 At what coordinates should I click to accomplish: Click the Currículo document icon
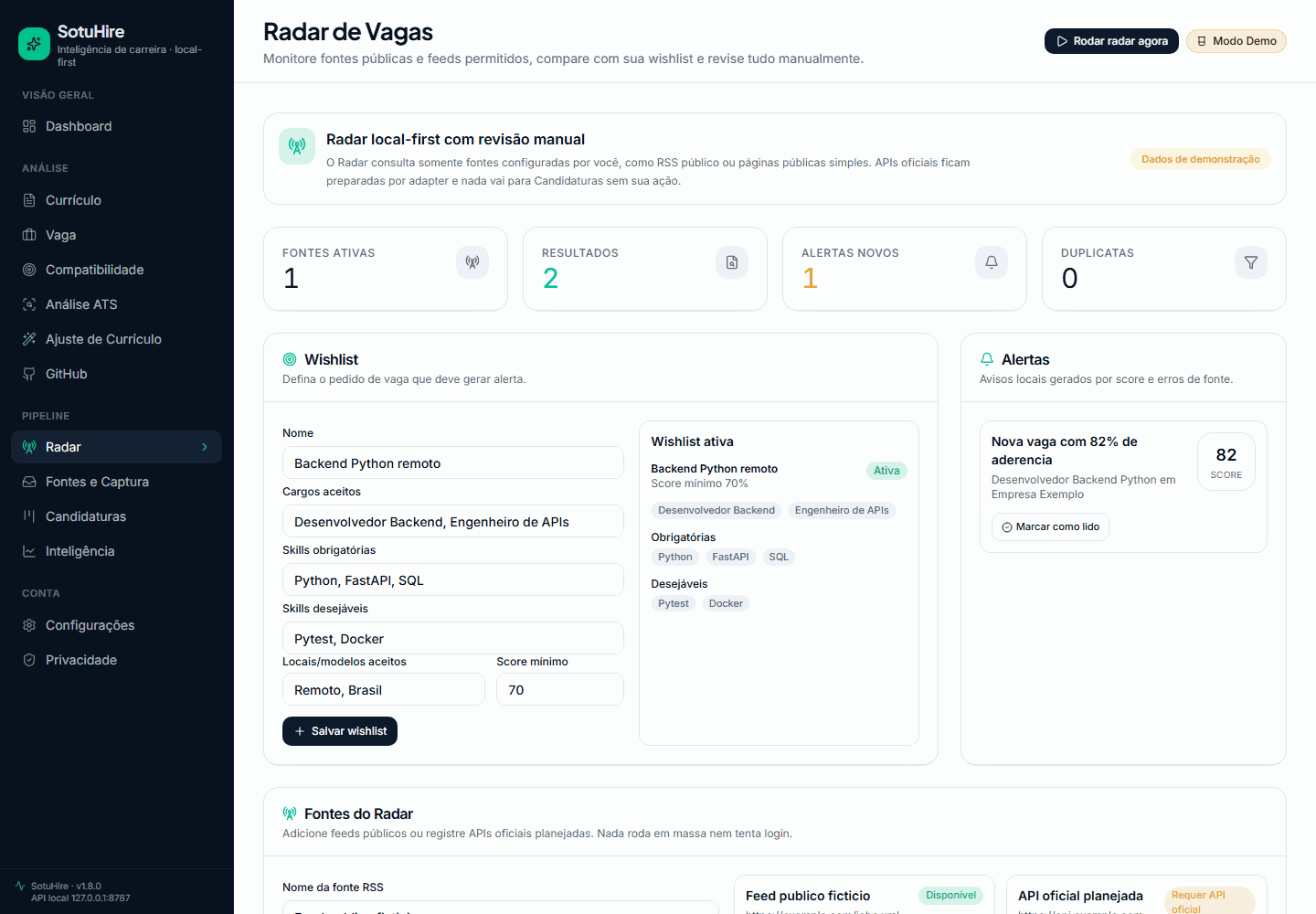point(29,200)
